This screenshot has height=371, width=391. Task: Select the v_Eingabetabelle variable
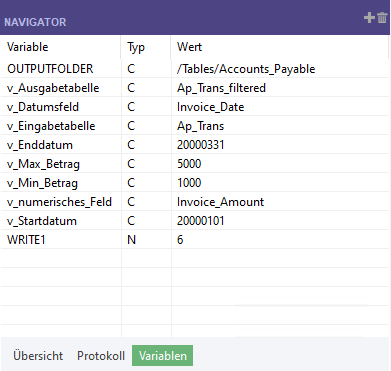(51, 126)
